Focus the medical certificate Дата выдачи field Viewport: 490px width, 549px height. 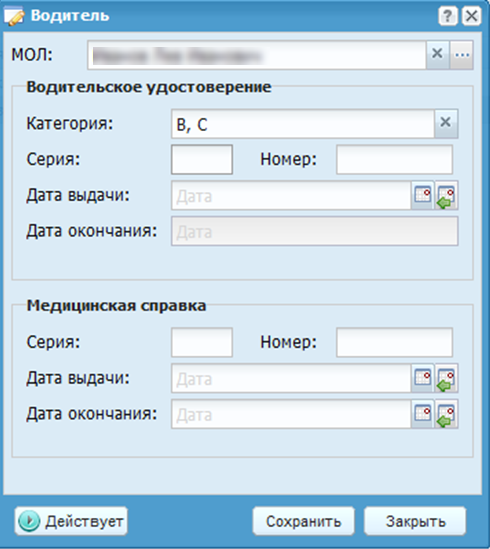(291, 378)
